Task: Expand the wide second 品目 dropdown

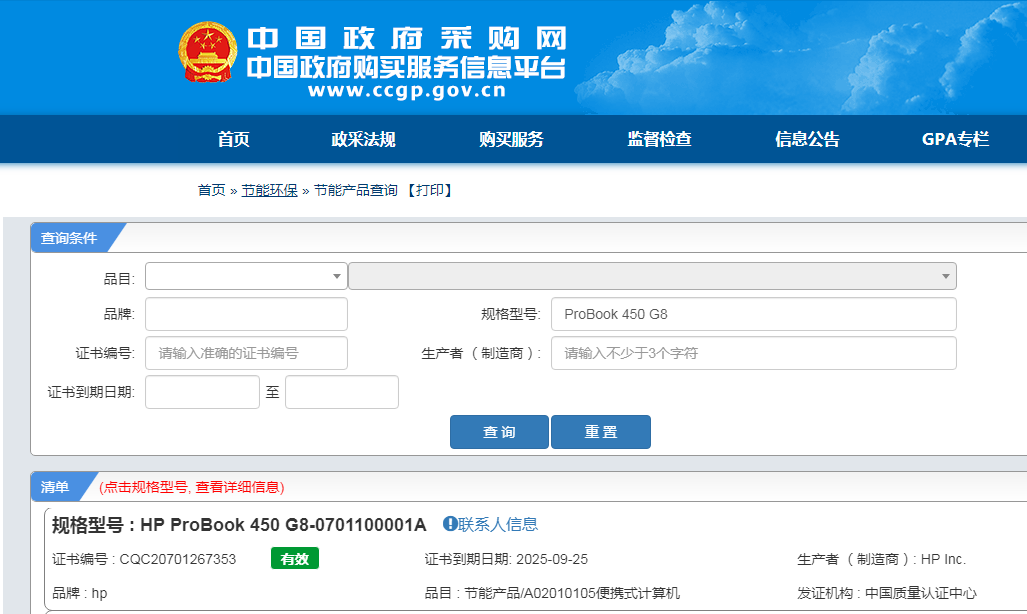Action: pos(652,276)
